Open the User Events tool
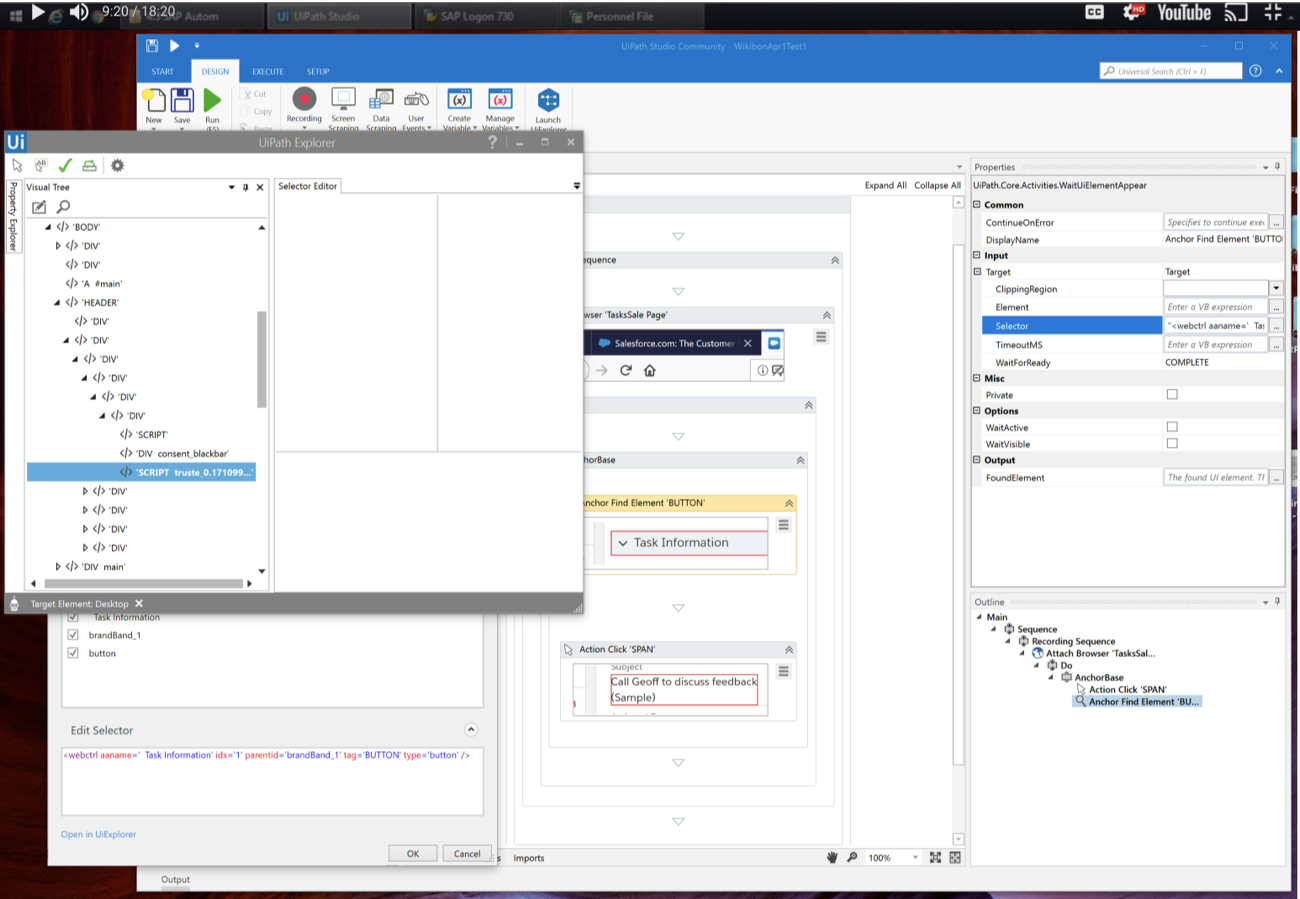 point(416,99)
